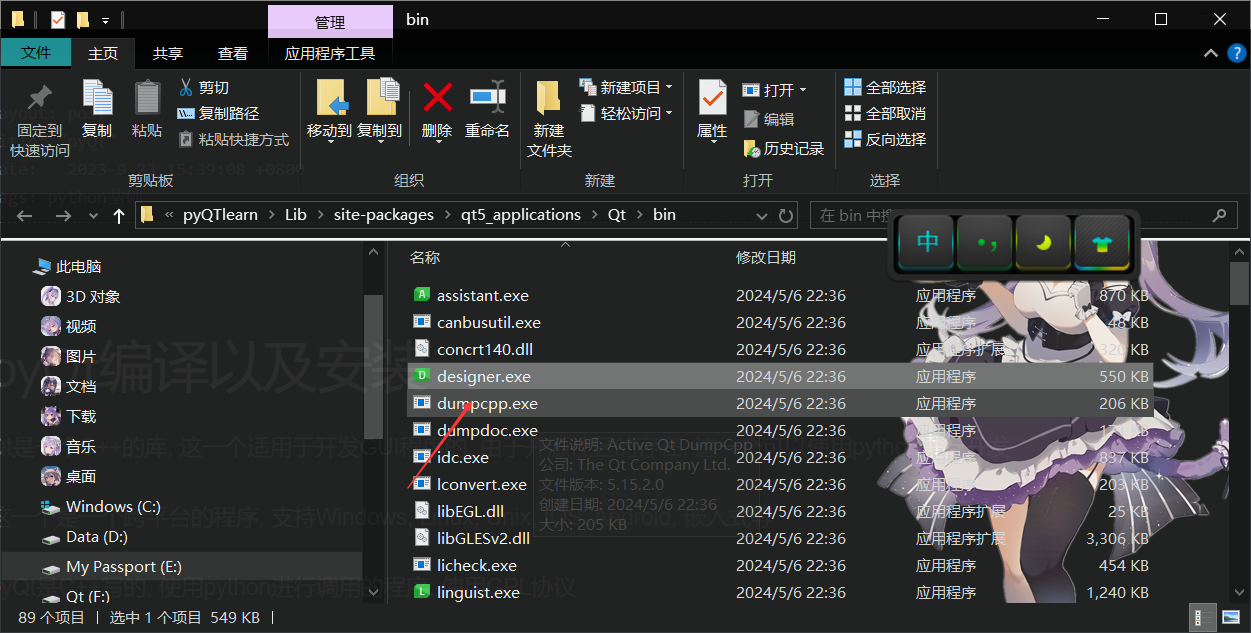Open the recent locations dropdown arrow

tap(93, 216)
